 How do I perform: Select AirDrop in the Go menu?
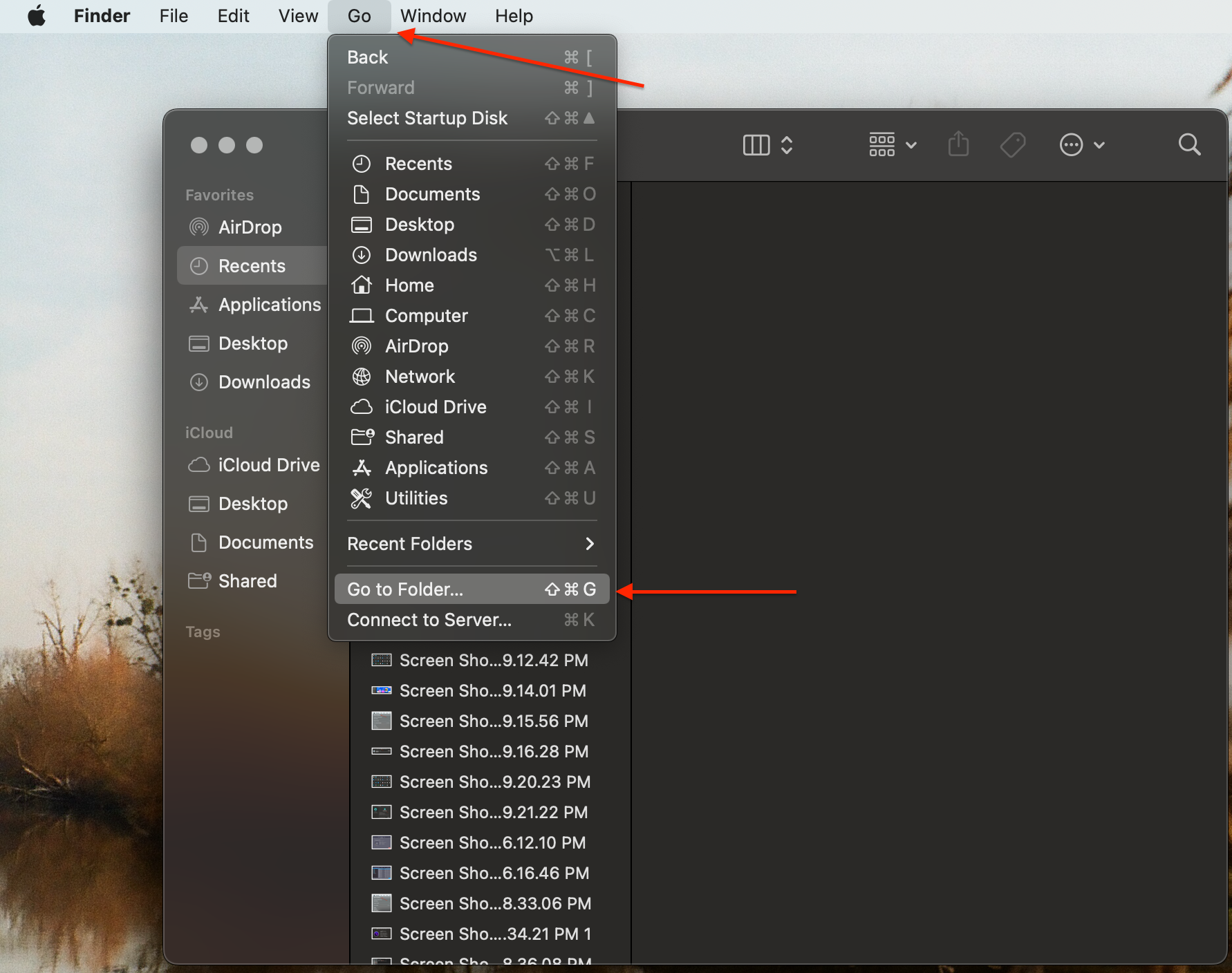[x=472, y=346]
